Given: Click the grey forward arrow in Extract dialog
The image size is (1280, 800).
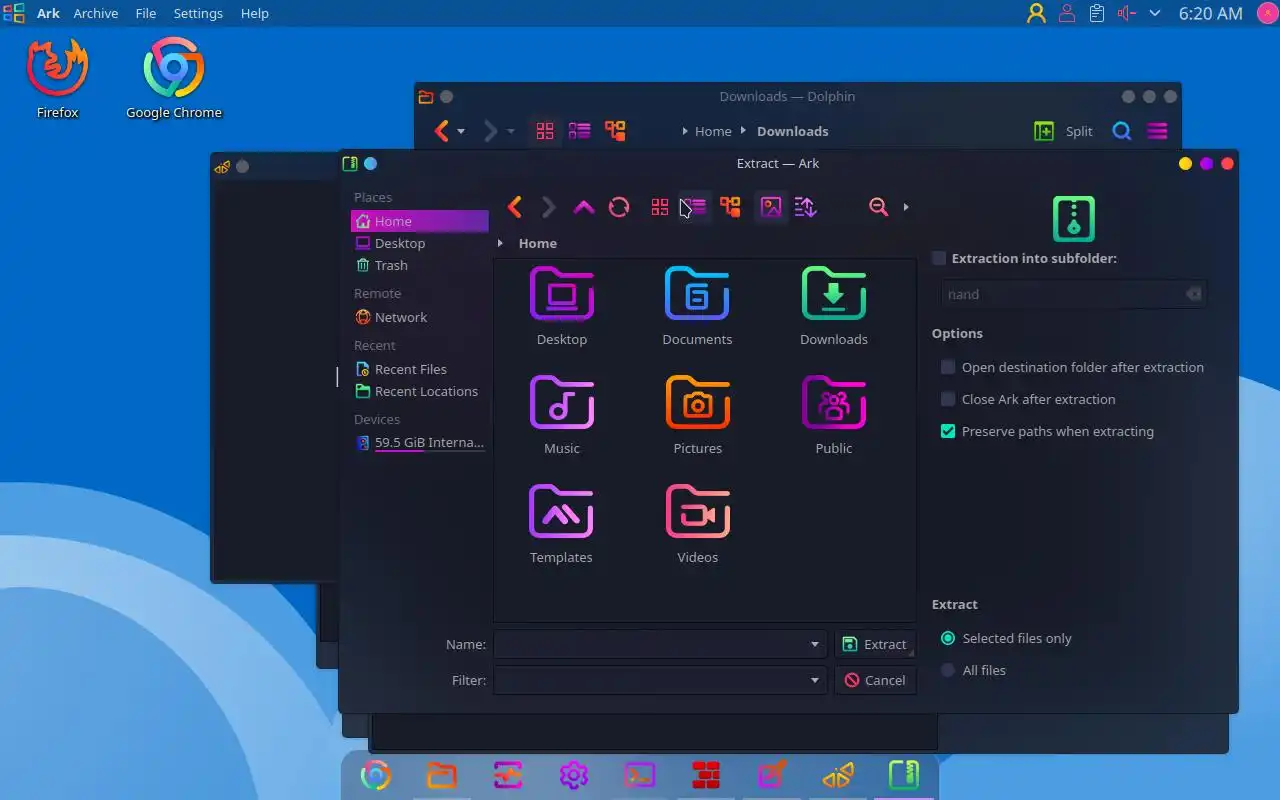Looking at the screenshot, I should 548,207.
